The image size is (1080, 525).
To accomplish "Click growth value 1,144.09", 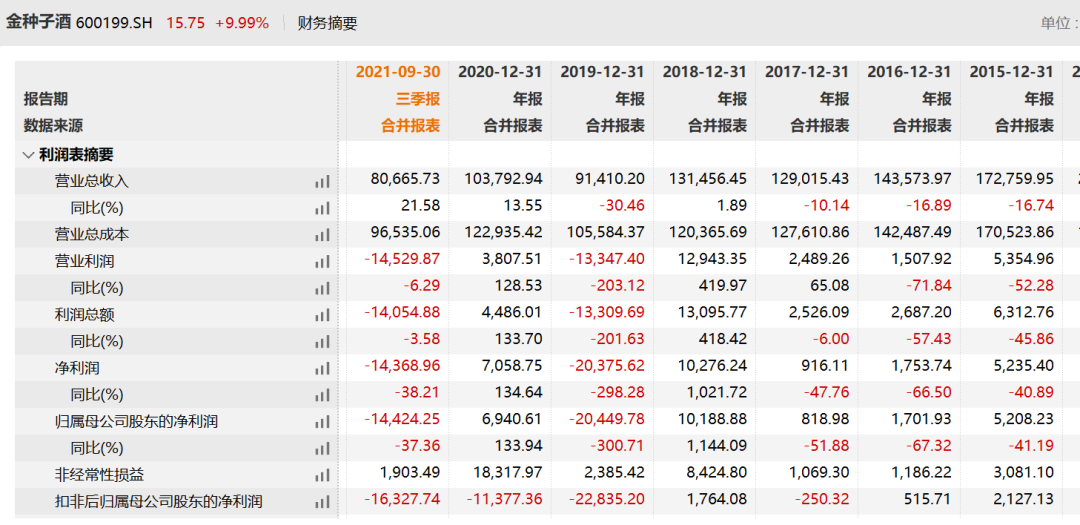I will pos(715,446).
